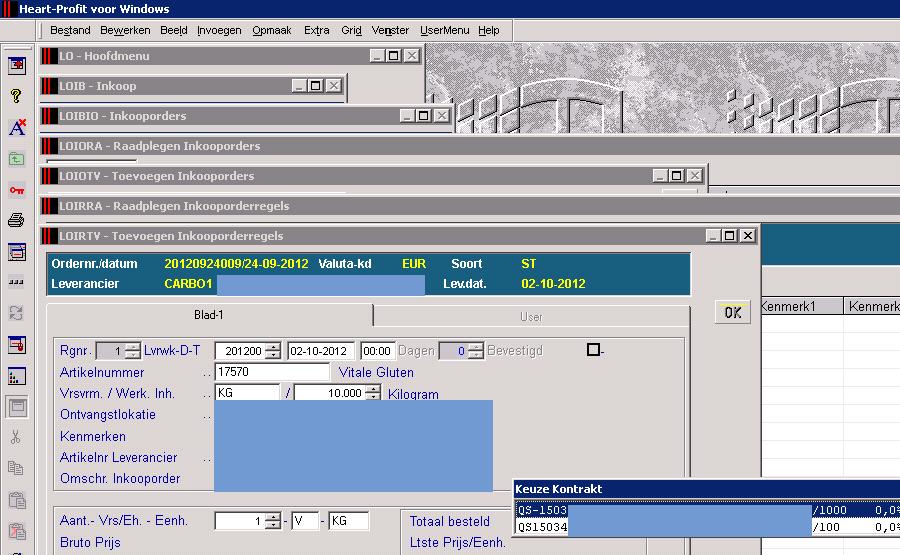Open the Help menu
Image resolution: width=900 pixels, height=555 pixels.
[488, 30]
